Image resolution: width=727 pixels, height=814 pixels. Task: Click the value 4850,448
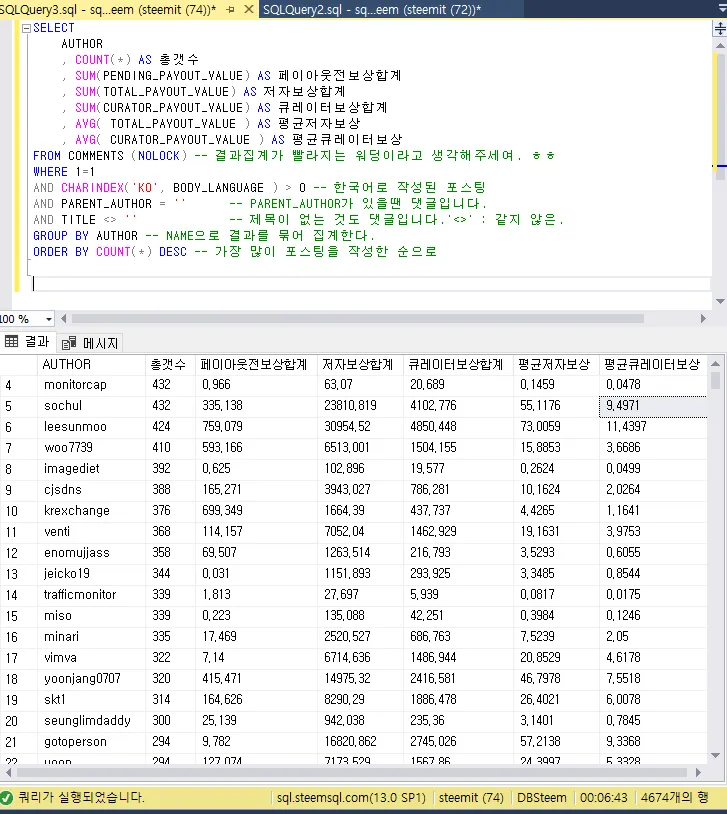(x=459, y=427)
